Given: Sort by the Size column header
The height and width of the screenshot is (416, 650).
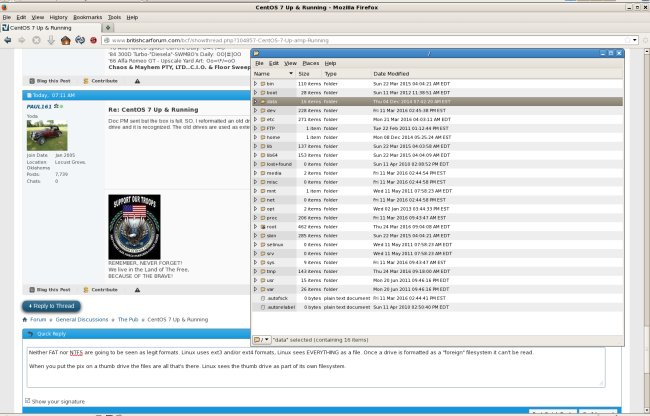Looking at the screenshot, I should 309,74.
